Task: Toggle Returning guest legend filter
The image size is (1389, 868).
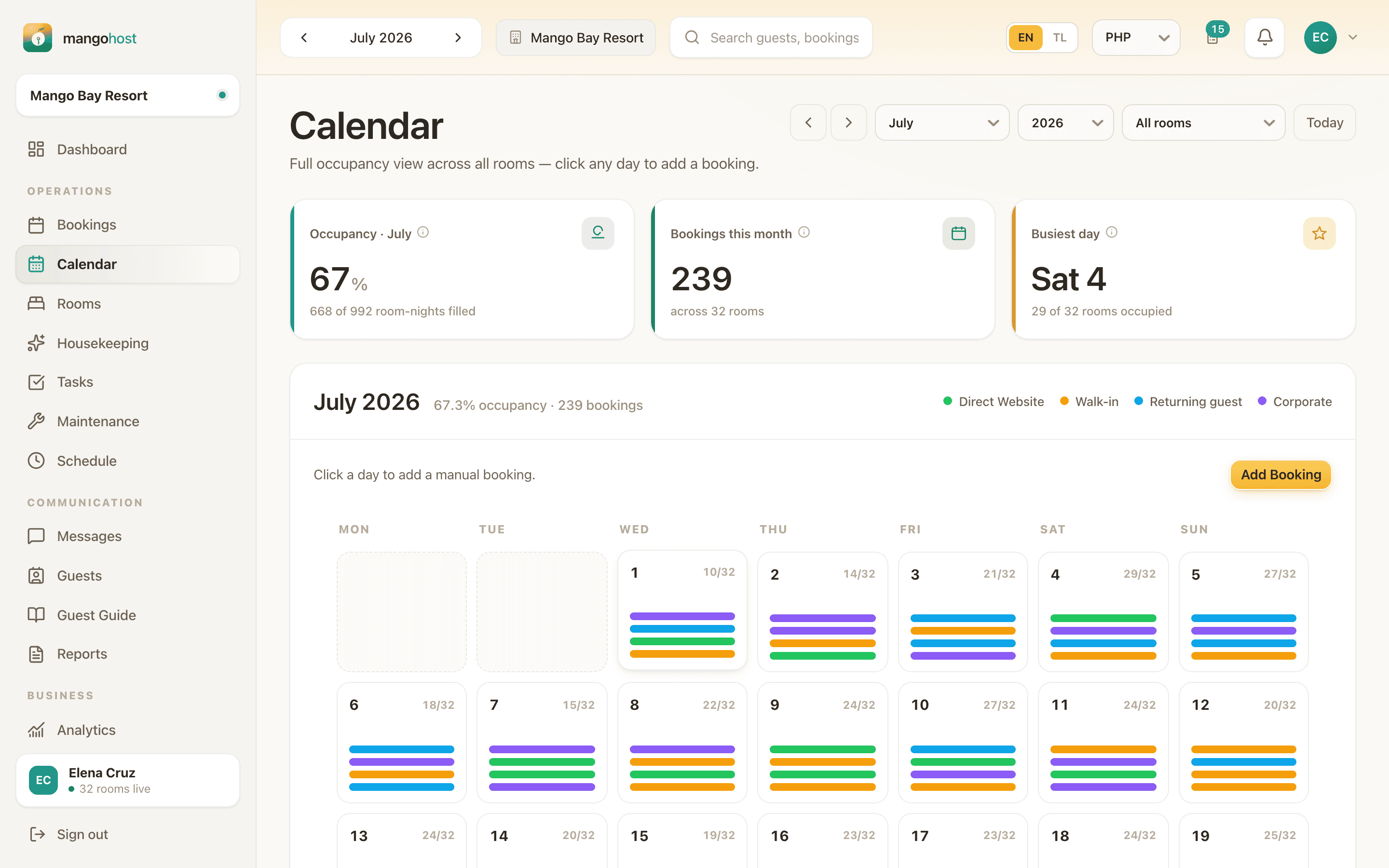Action: (1187, 401)
